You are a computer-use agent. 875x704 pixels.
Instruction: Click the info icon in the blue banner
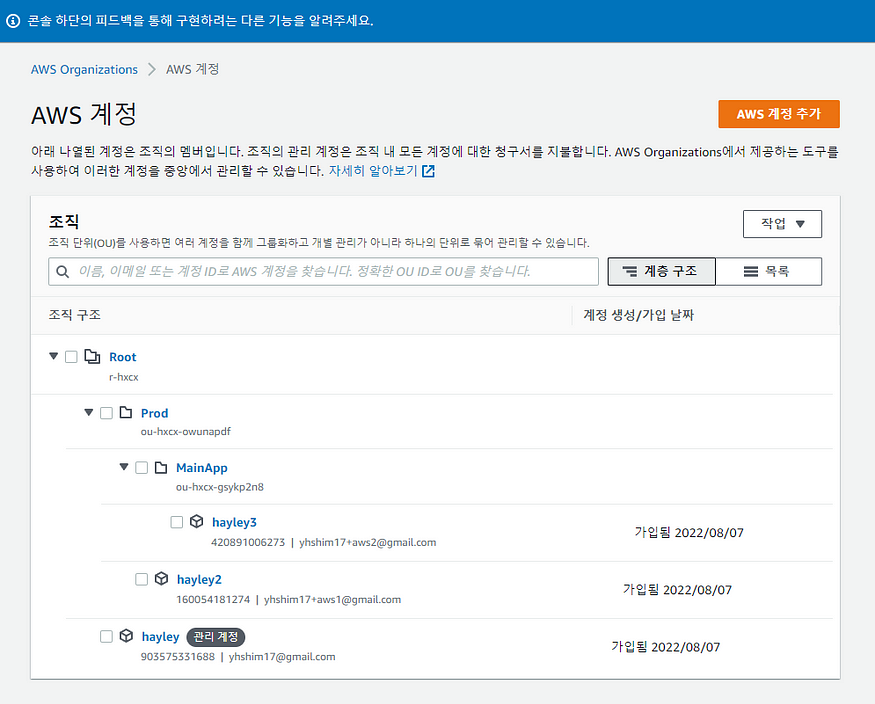[x=13, y=21]
